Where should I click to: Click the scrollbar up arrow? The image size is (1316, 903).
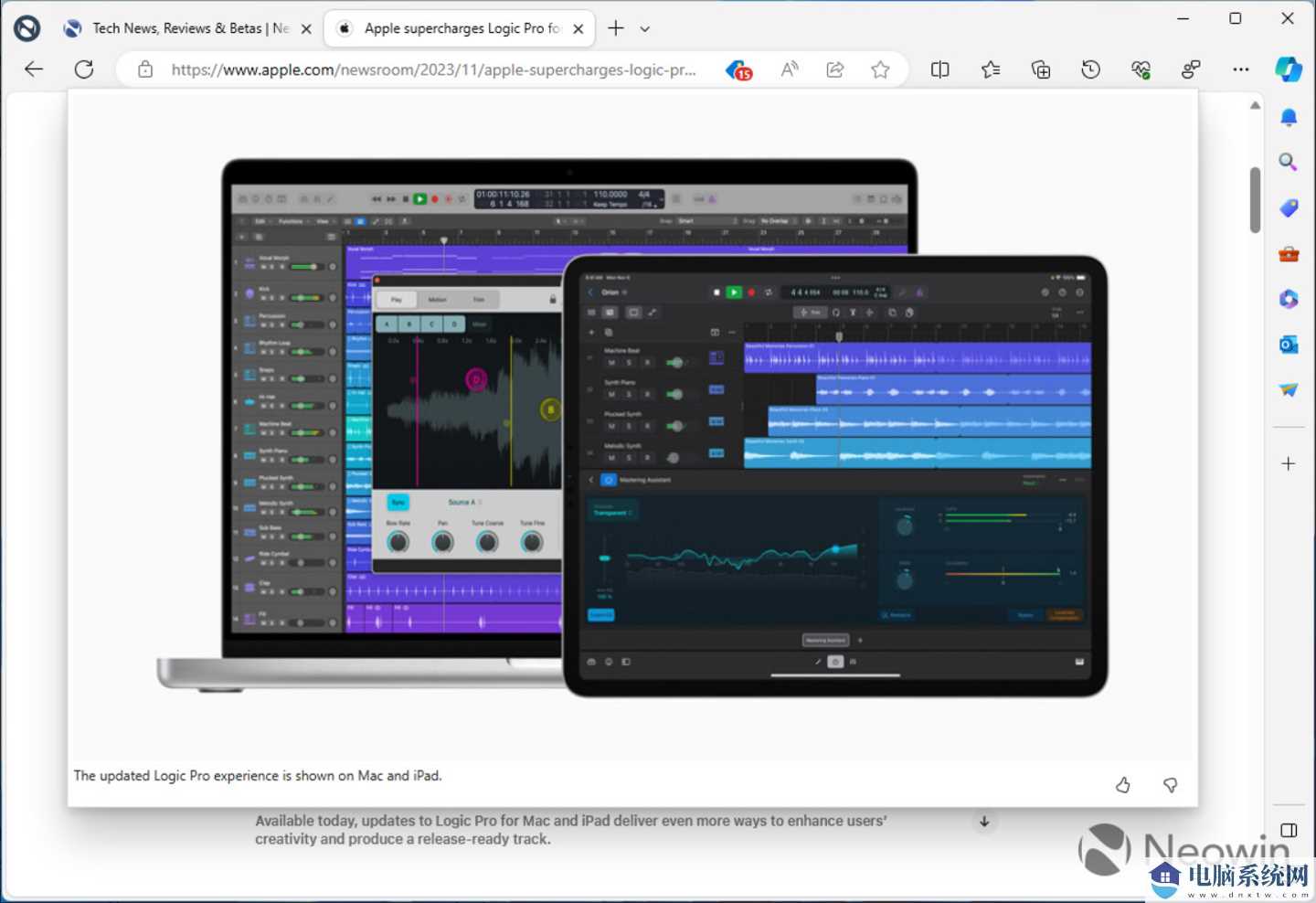tap(1256, 105)
